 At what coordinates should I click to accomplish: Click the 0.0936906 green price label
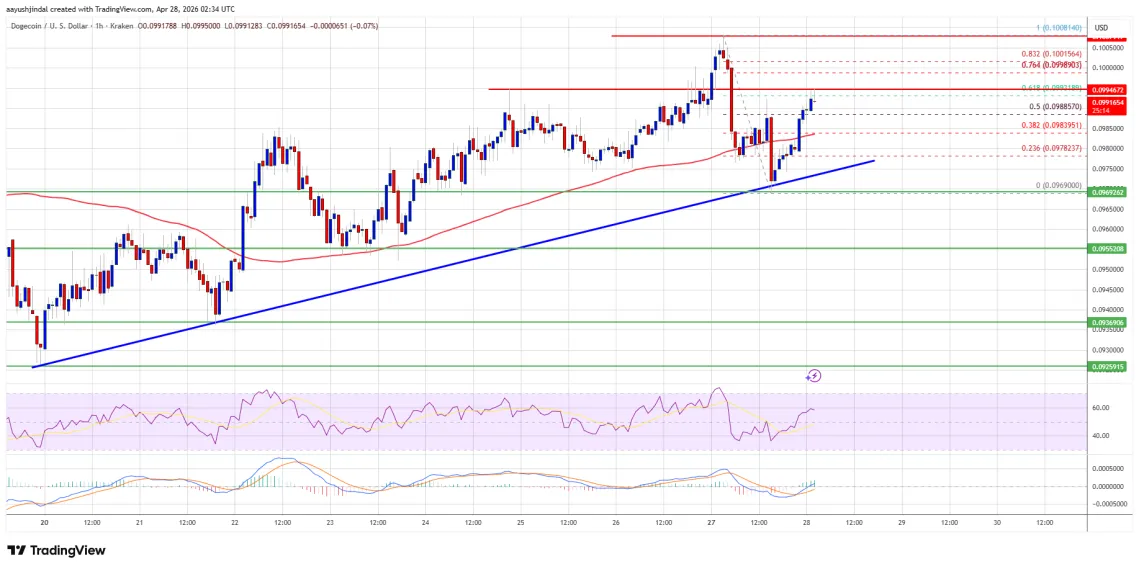1109,323
